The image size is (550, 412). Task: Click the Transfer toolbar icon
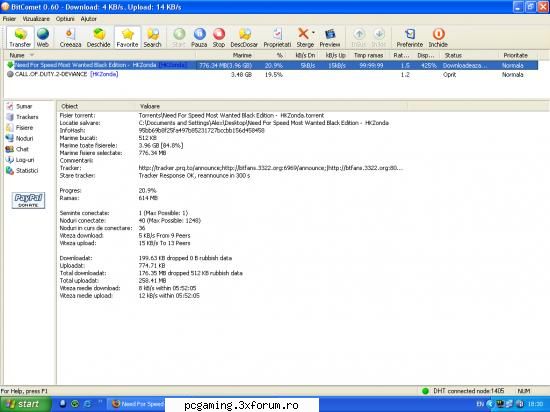click(20, 38)
